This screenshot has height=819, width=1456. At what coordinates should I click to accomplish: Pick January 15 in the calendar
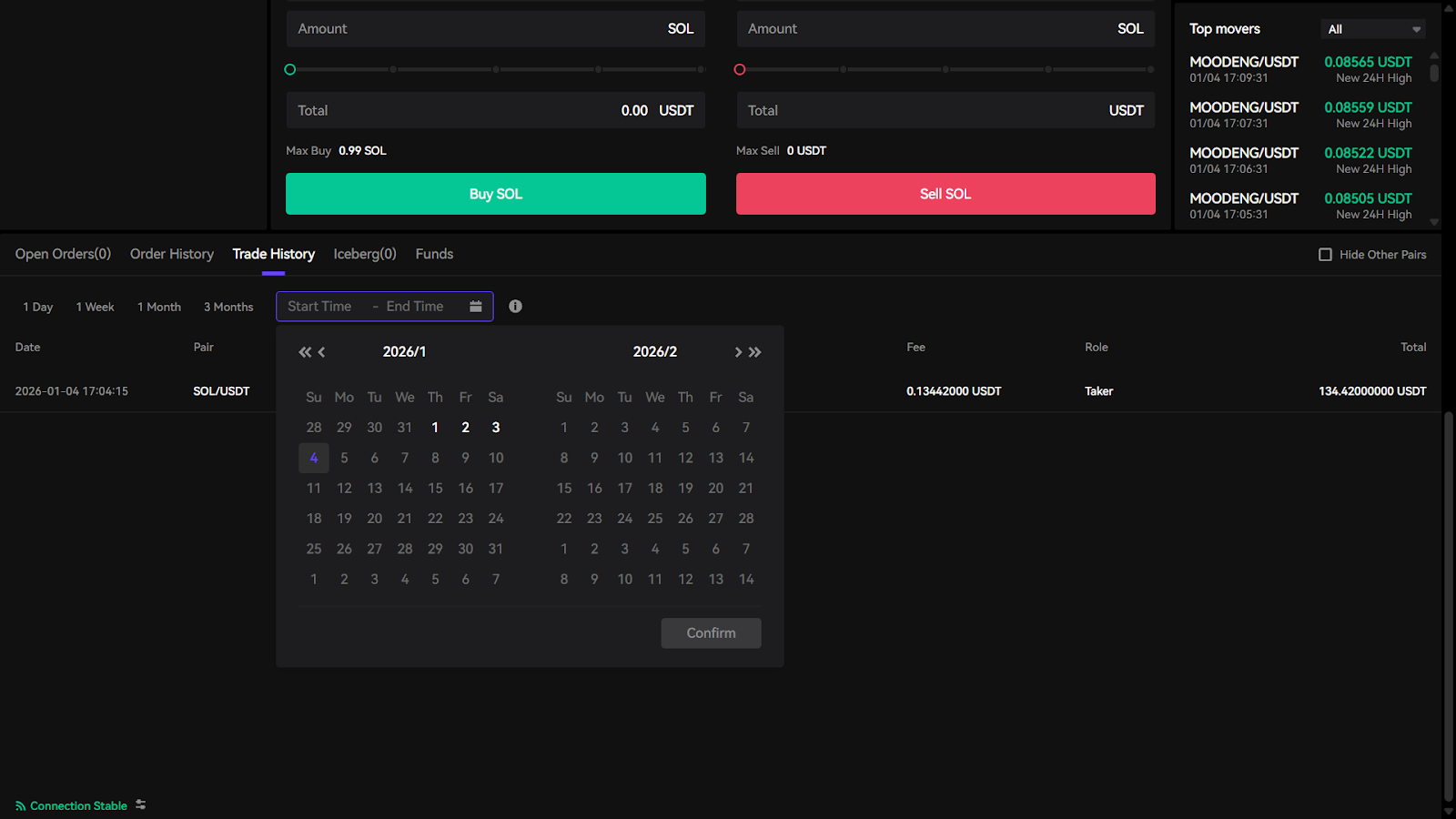(435, 489)
